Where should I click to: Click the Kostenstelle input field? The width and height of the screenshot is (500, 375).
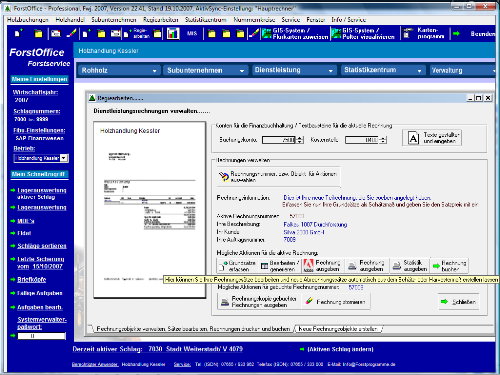coord(362,140)
